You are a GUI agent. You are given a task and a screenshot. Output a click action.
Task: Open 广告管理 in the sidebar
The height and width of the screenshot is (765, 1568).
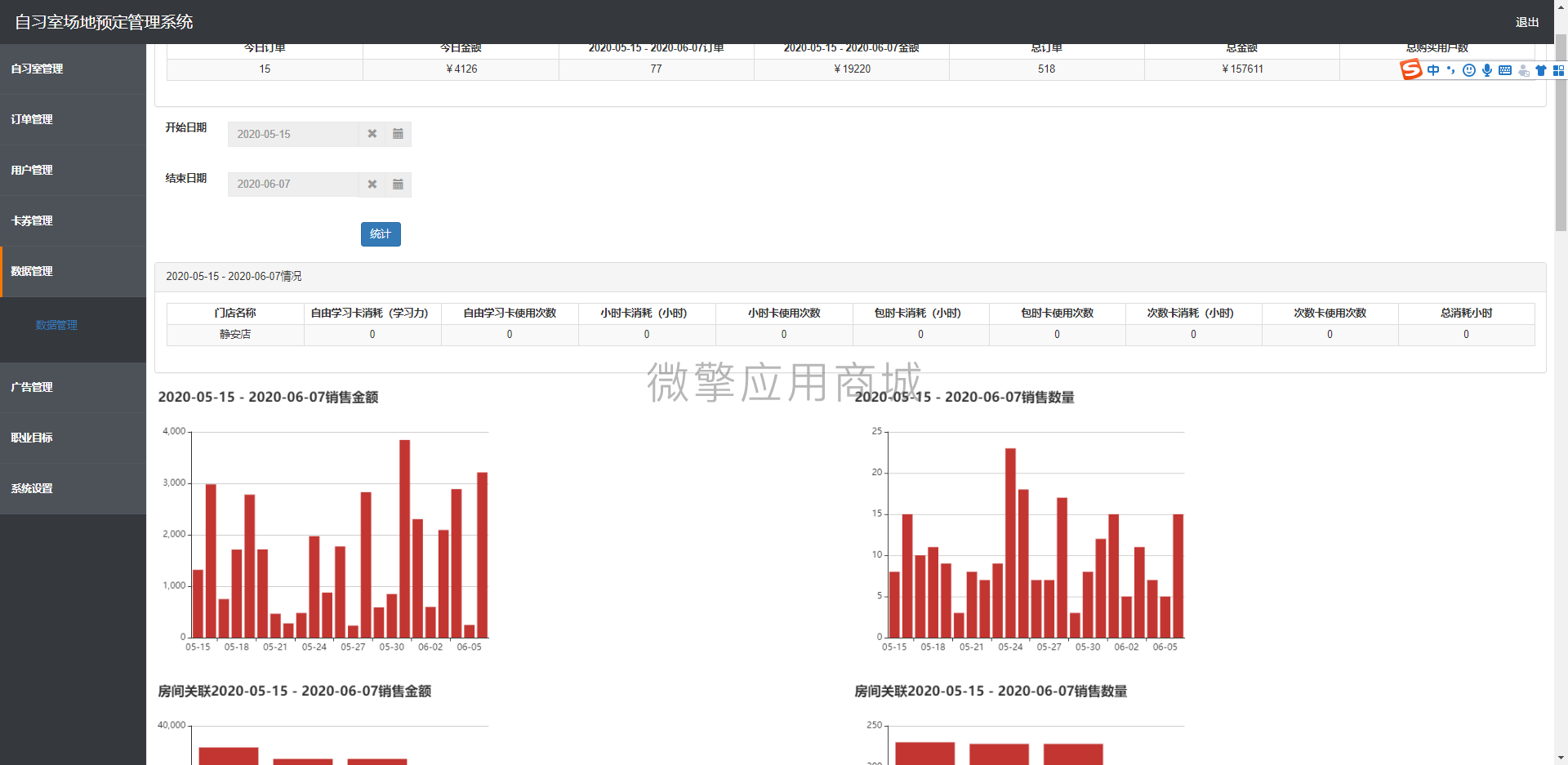73,387
